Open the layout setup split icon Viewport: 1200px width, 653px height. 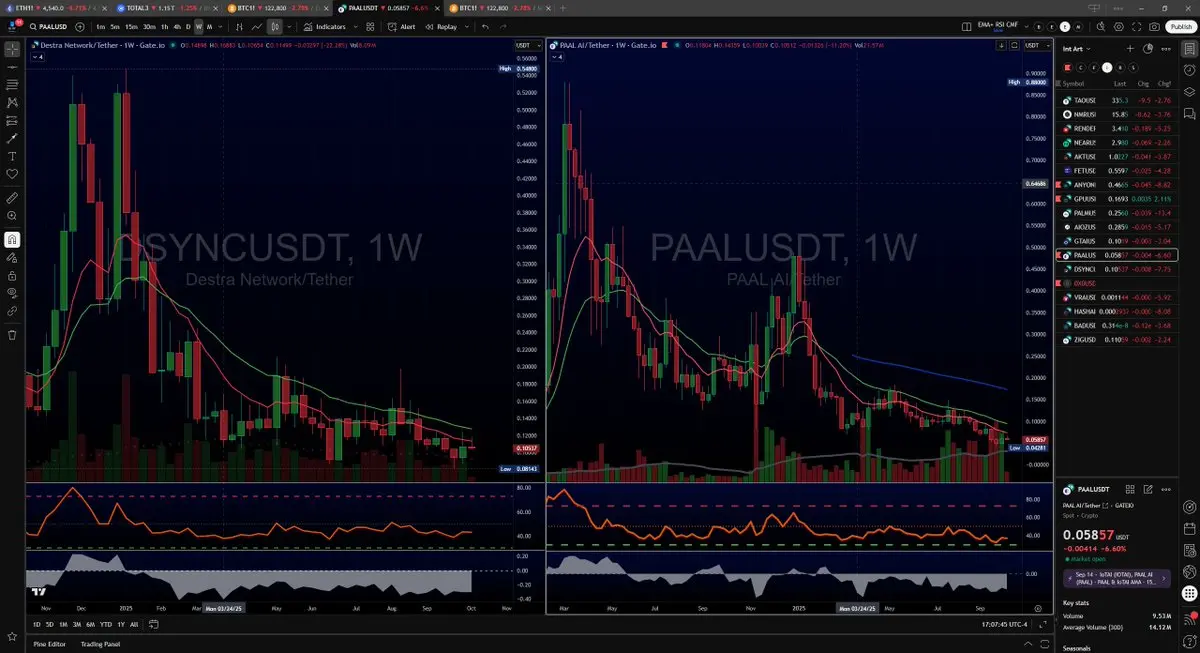[x=966, y=26]
